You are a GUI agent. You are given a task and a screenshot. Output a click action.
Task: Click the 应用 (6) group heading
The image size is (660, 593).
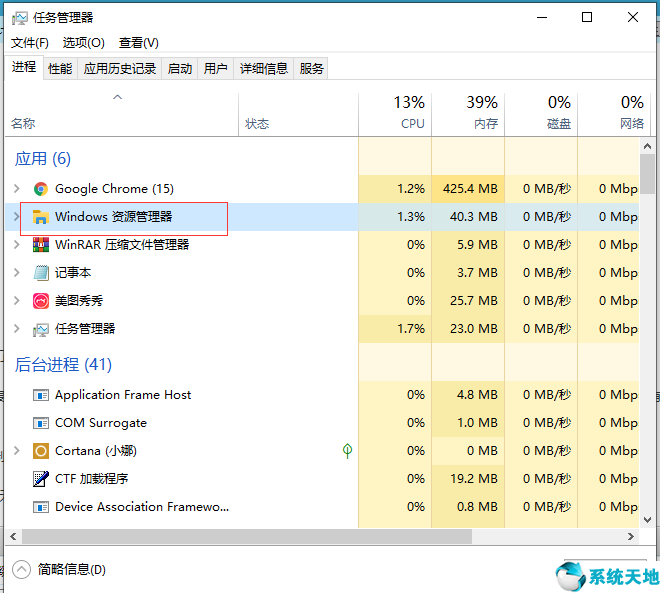pos(43,159)
